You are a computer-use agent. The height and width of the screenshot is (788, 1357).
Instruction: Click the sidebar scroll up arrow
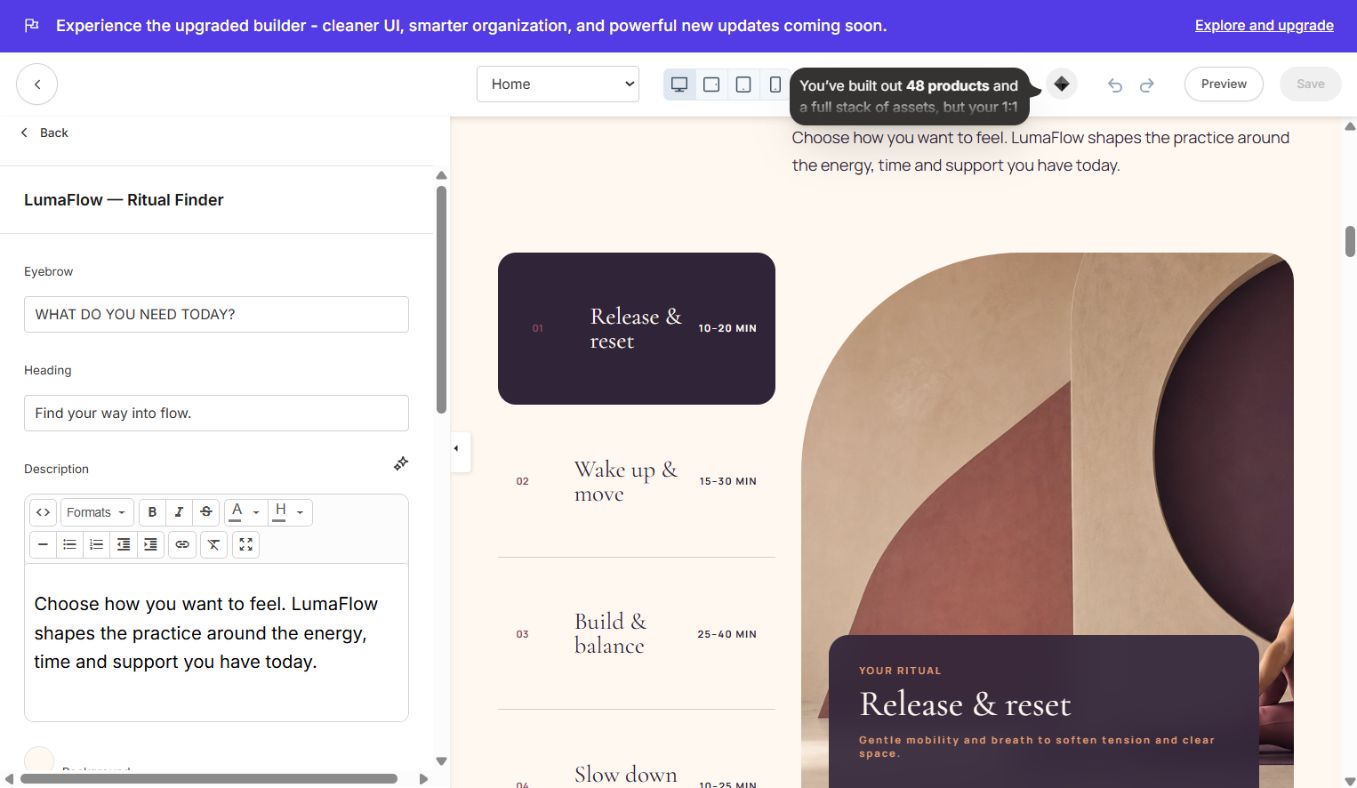[441, 175]
